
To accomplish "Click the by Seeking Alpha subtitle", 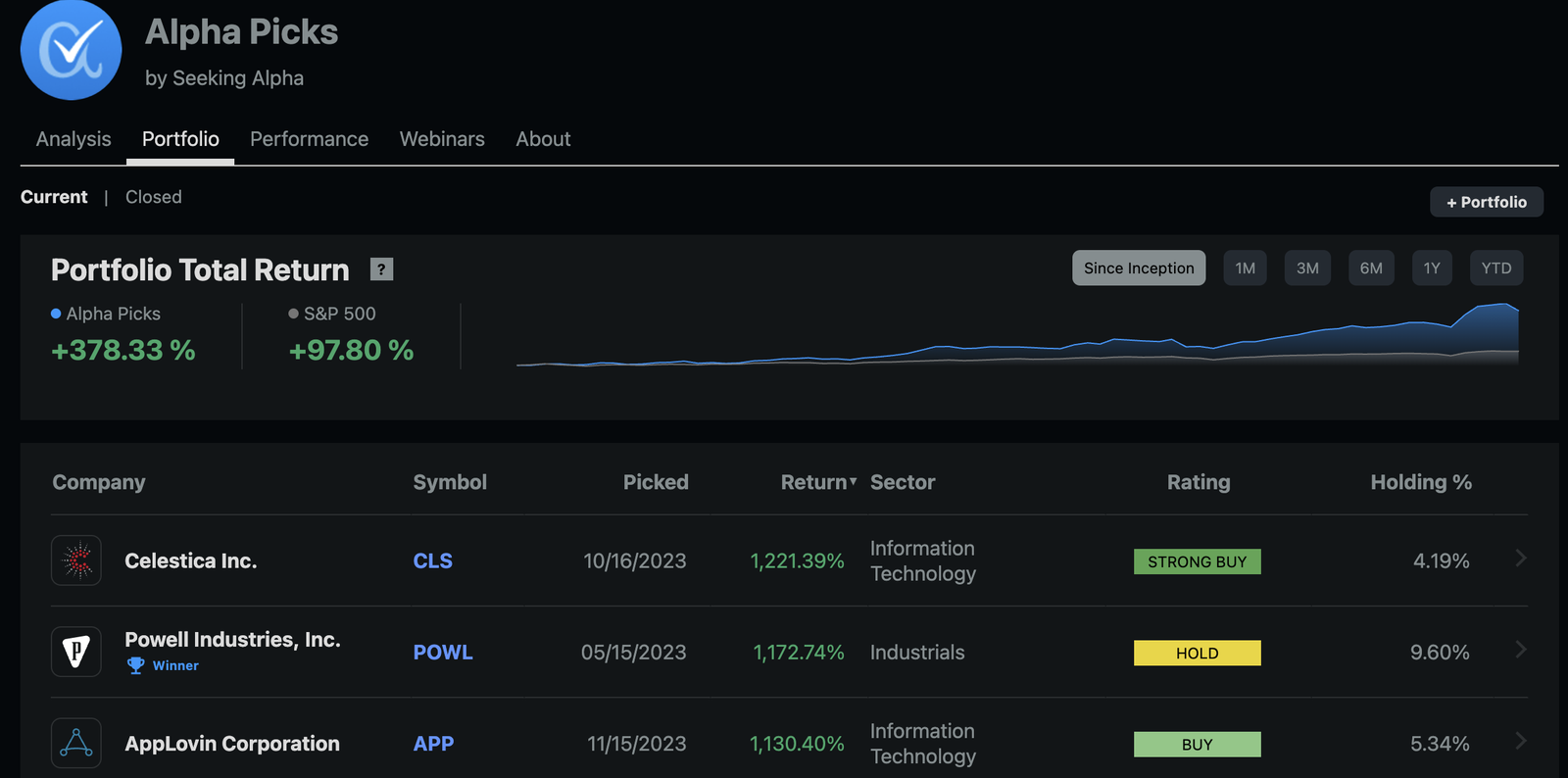I will coord(224,77).
